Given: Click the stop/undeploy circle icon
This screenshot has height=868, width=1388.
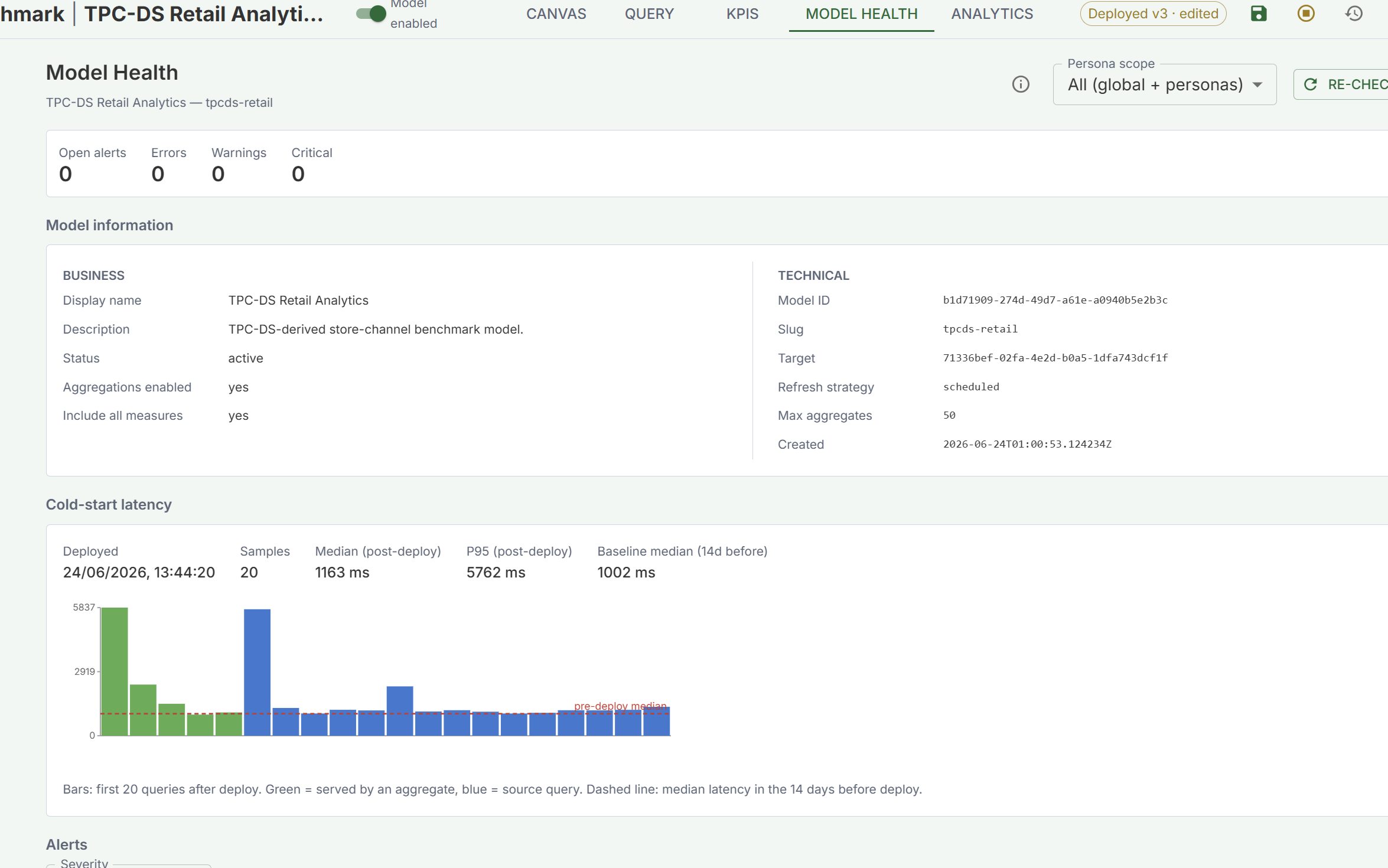Looking at the screenshot, I should click(1306, 14).
